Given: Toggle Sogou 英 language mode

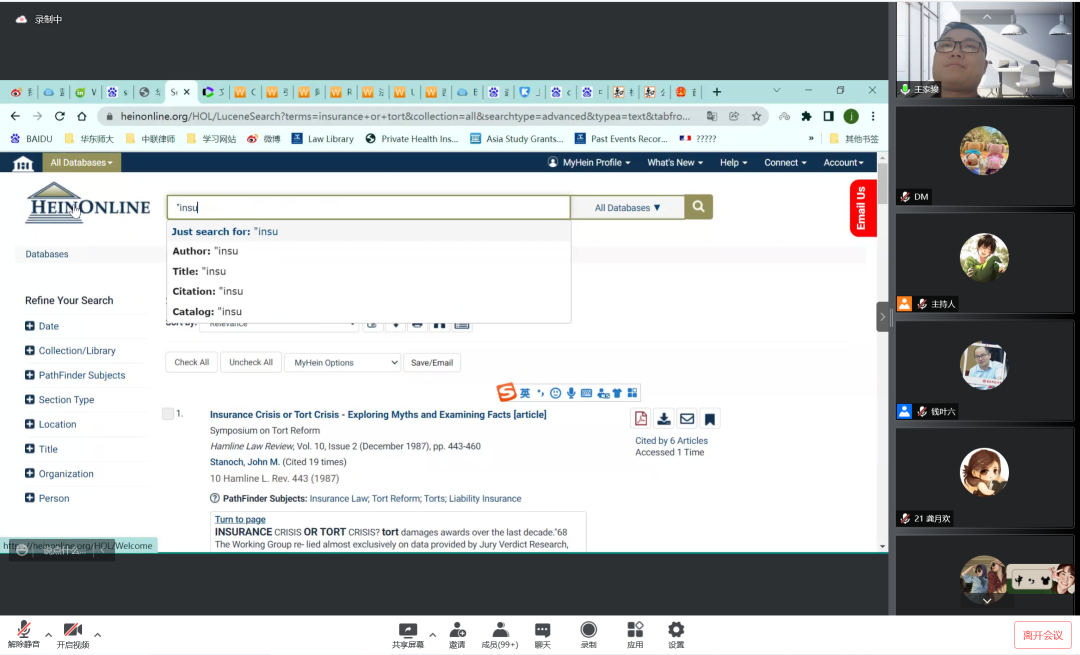Looking at the screenshot, I should coord(525,393).
